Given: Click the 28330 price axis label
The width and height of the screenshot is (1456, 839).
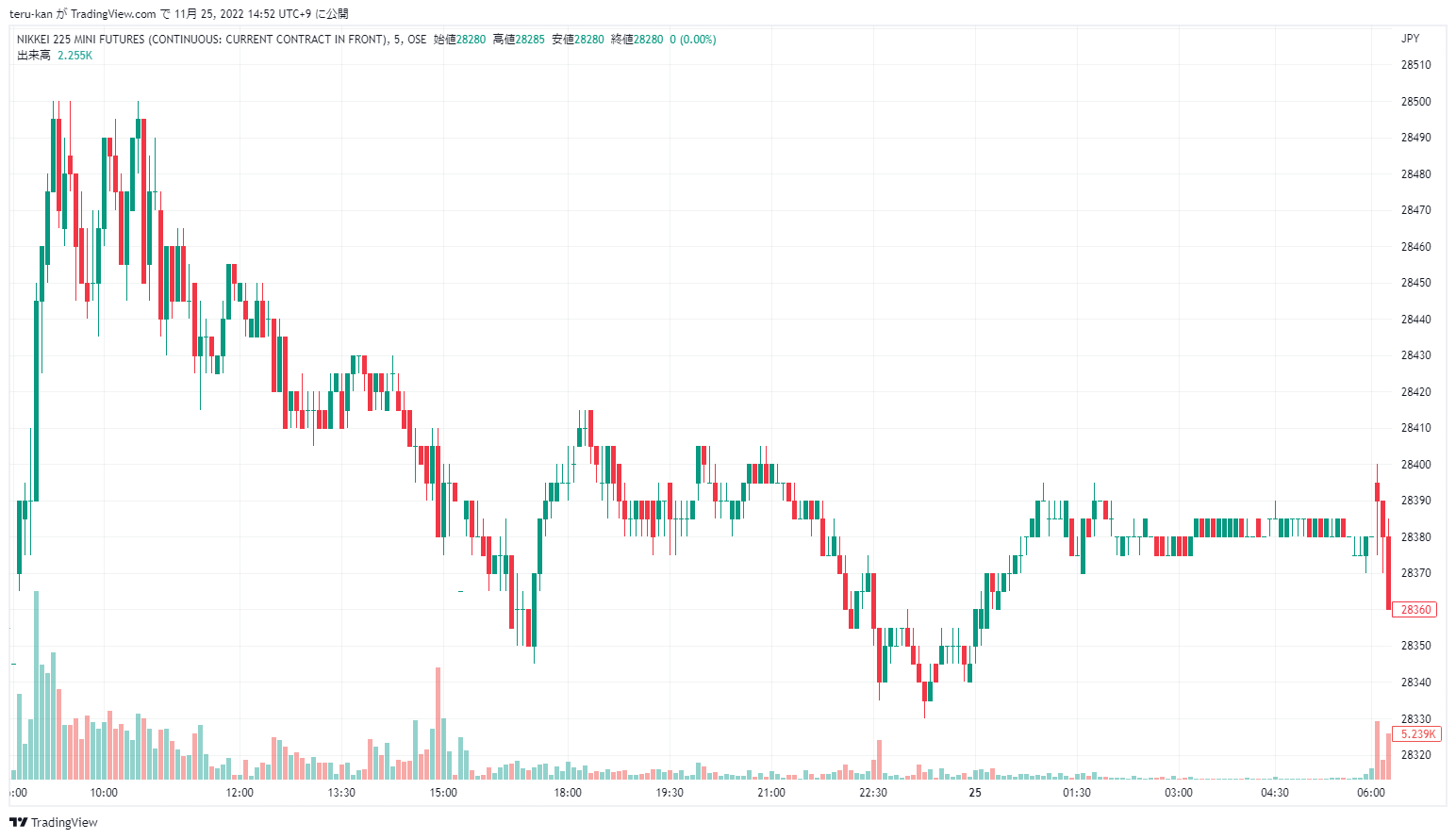Looking at the screenshot, I should (1415, 719).
